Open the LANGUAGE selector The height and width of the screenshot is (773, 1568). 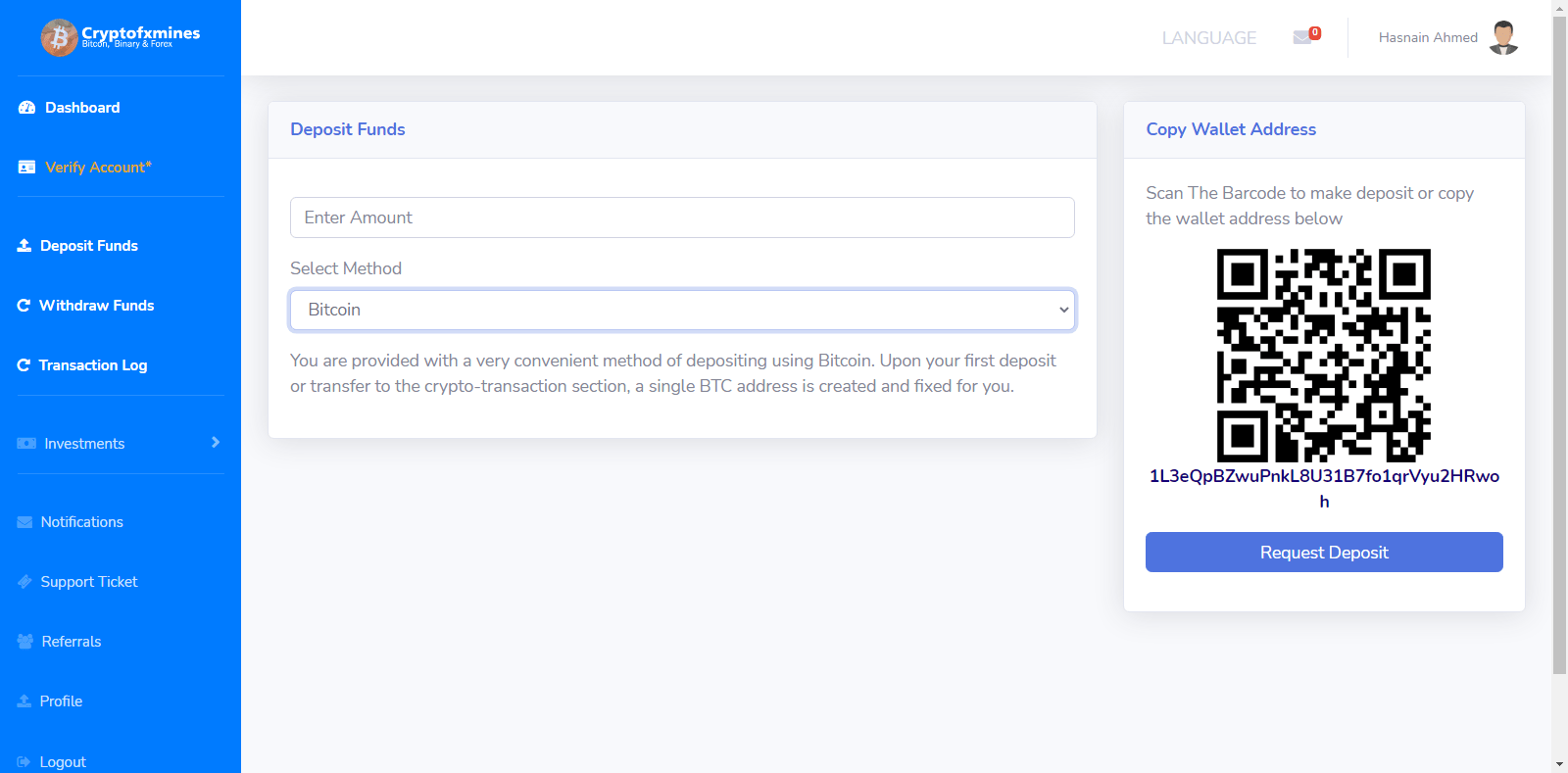pos(1208,38)
